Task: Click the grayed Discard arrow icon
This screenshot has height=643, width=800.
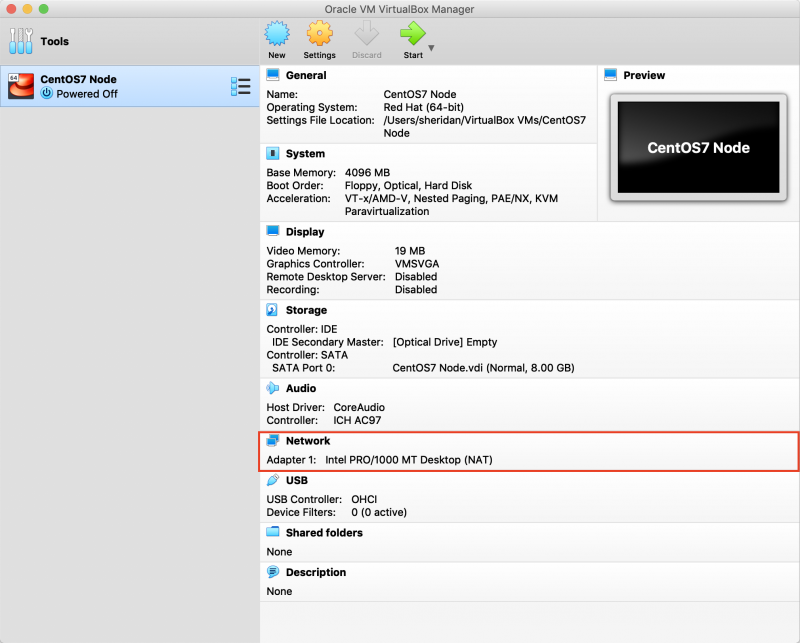Action: point(367,34)
